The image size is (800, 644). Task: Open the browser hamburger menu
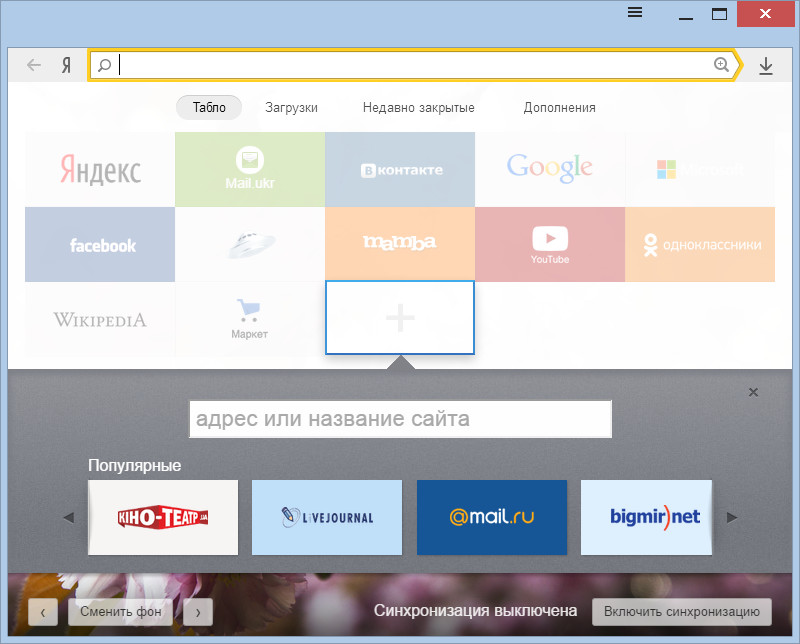635,12
